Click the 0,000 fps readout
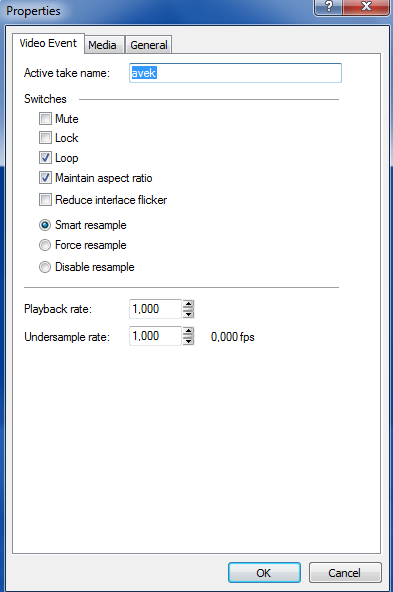Screen dimensions: 393x592 click(x=233, y=337)
